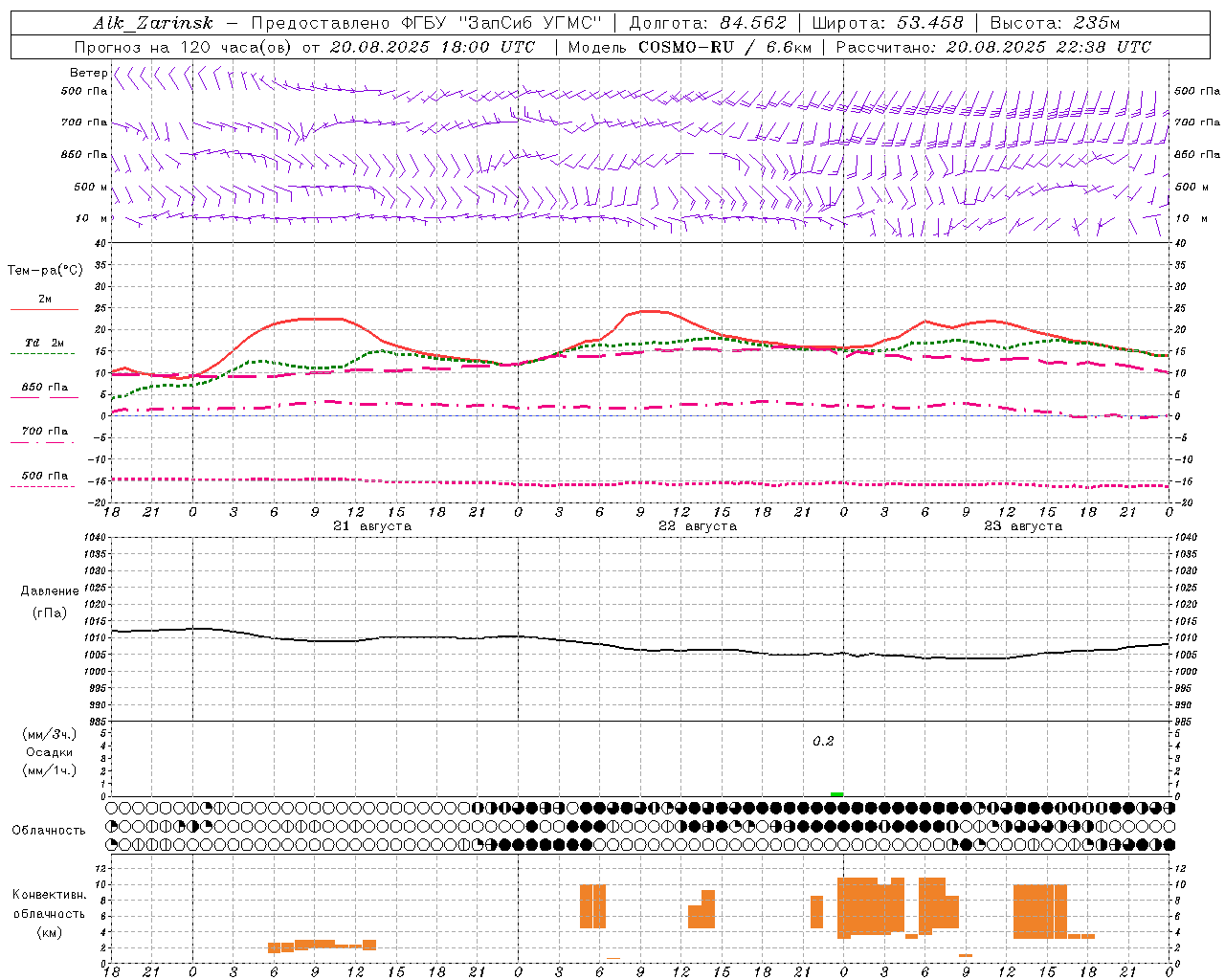The height and width of the screenshot is (980, 1225).
Task: Select the 850 гПа temperature legend entry
Action: pyautogui.click(x=45, y=387)
